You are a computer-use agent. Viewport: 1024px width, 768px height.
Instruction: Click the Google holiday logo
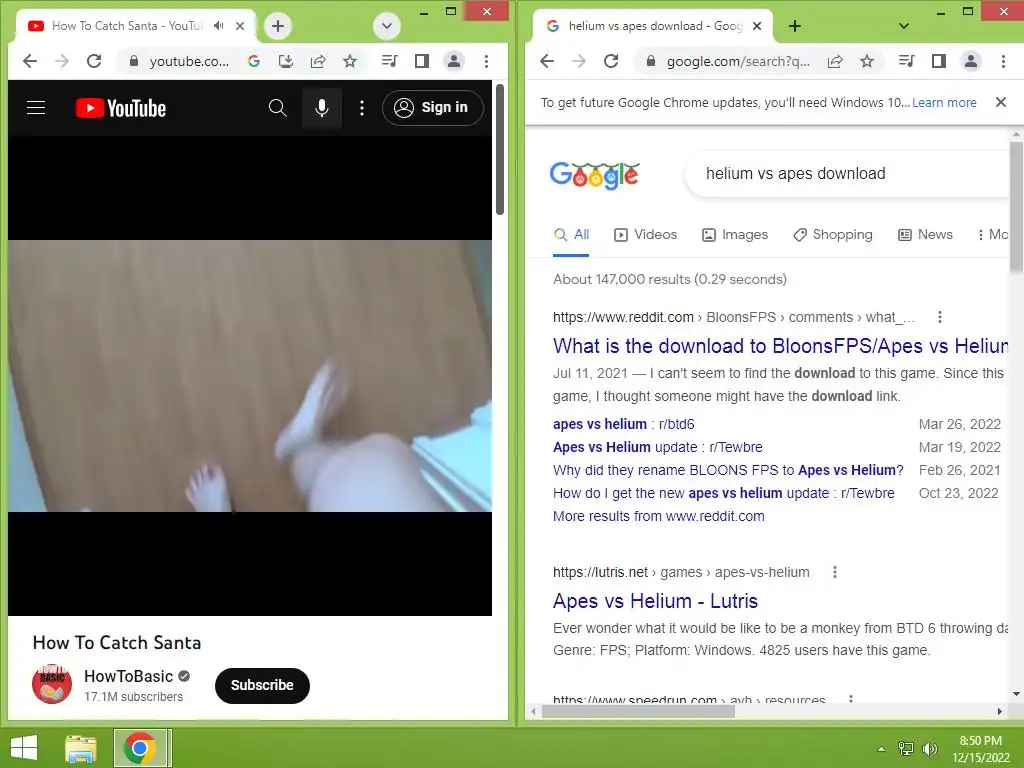[x=594, y=175]
